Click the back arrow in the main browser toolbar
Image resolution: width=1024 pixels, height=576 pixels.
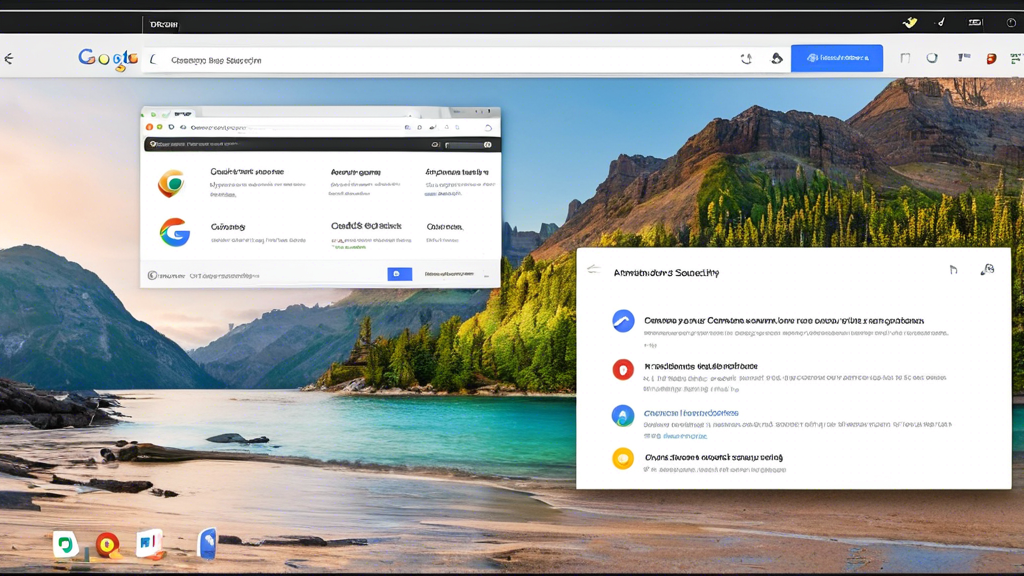click(x=9, y=59)
